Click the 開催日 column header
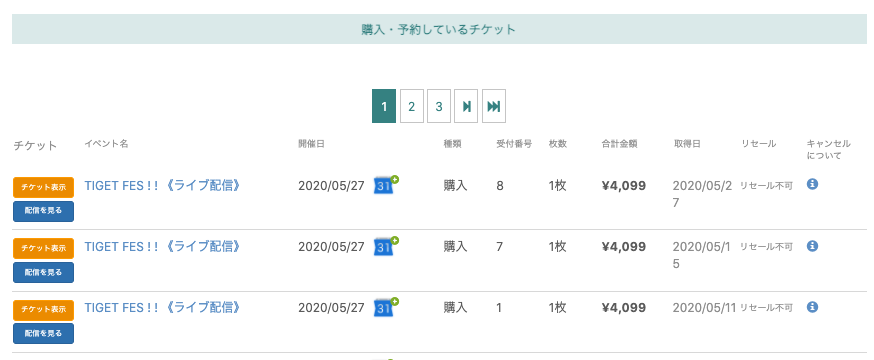 [311, 144]
